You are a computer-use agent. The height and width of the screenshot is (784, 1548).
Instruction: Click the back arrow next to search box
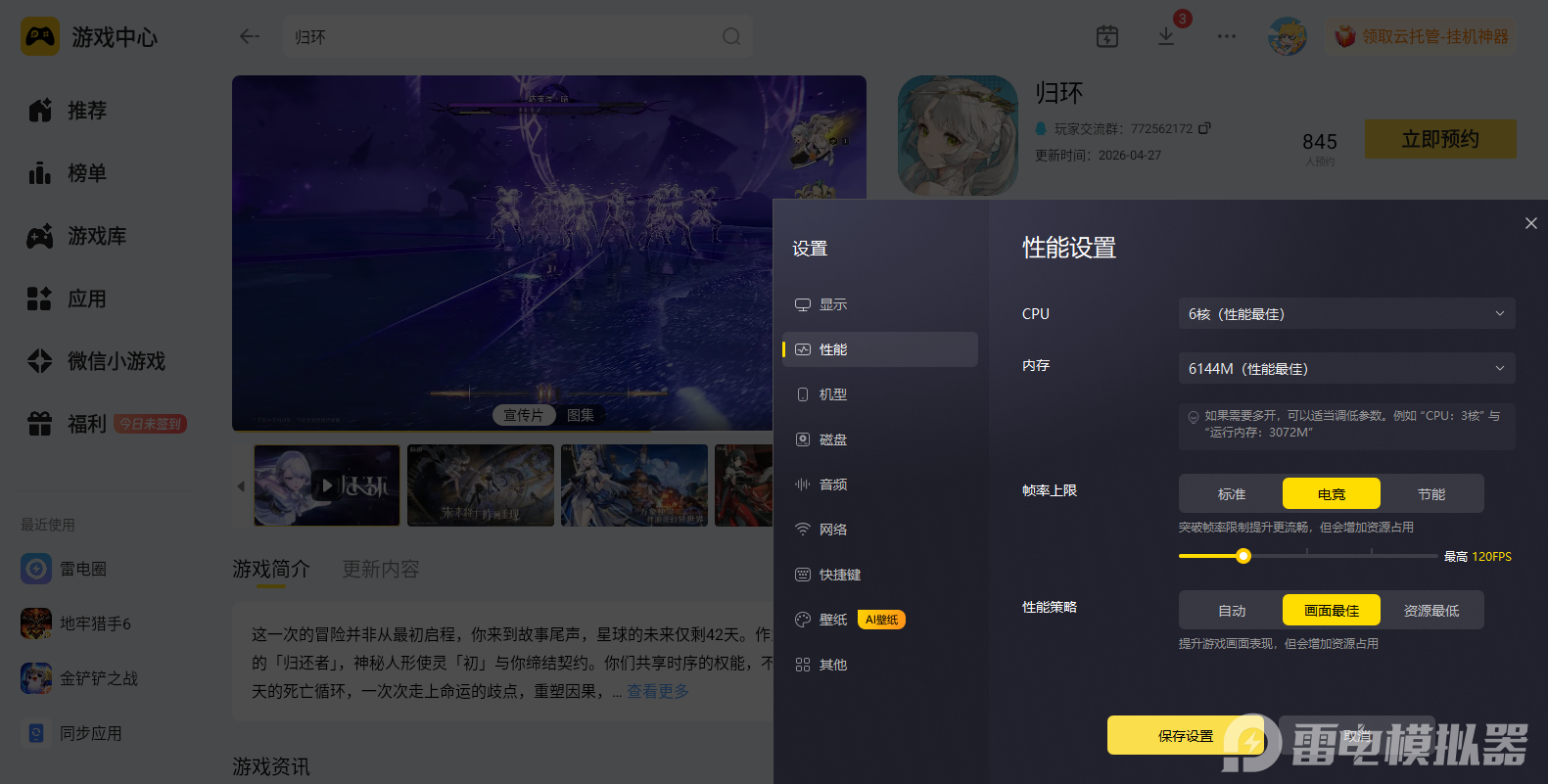250,36
